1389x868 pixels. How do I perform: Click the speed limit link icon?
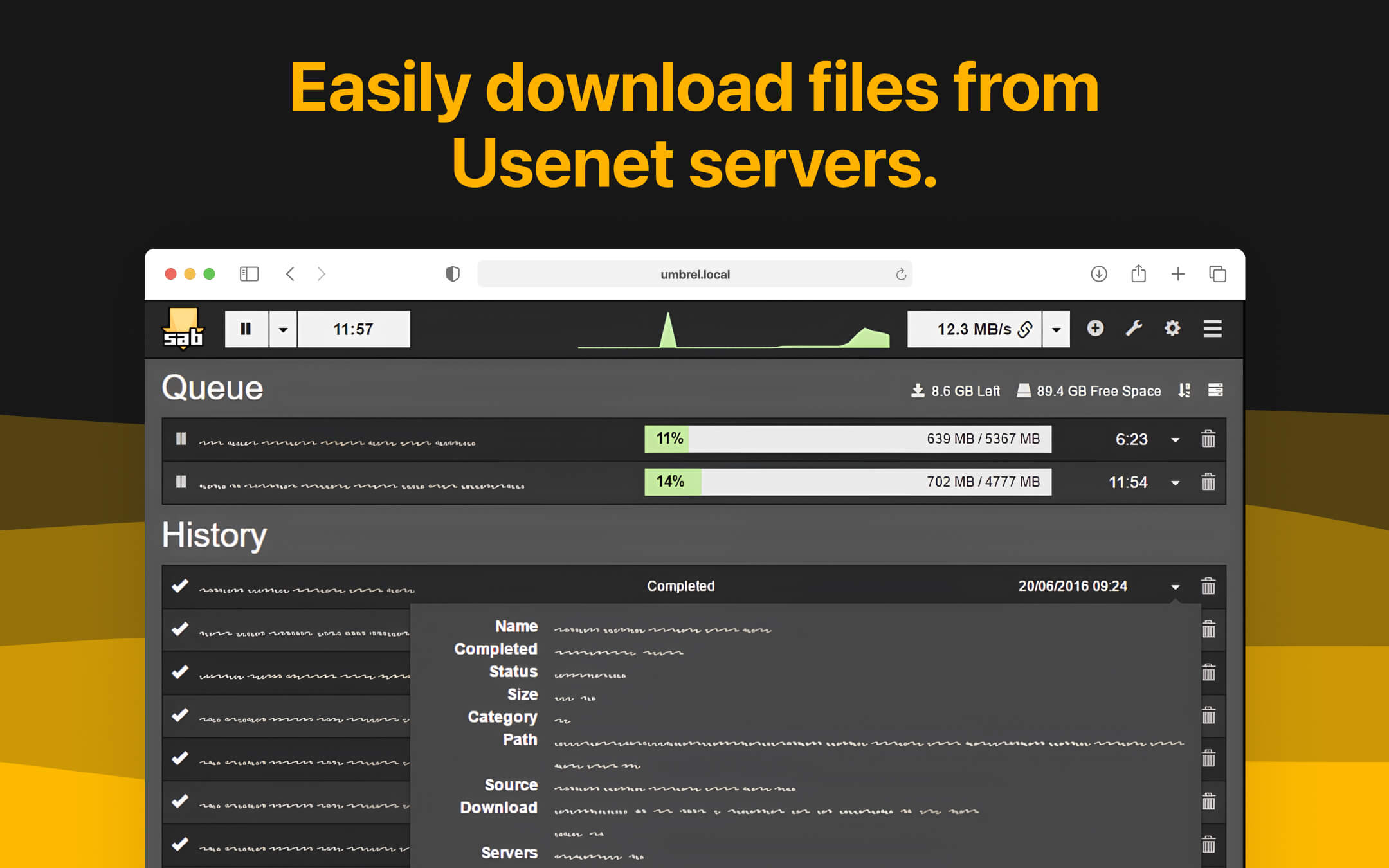[x=1024, y=329]
